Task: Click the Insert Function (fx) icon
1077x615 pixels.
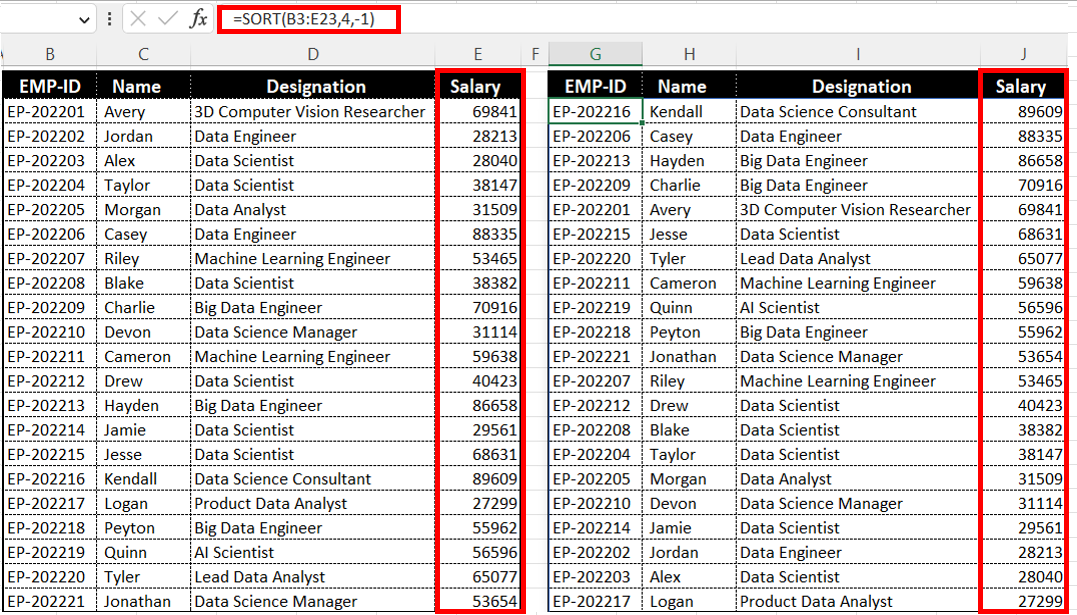Action: click(x=197, y=19)
